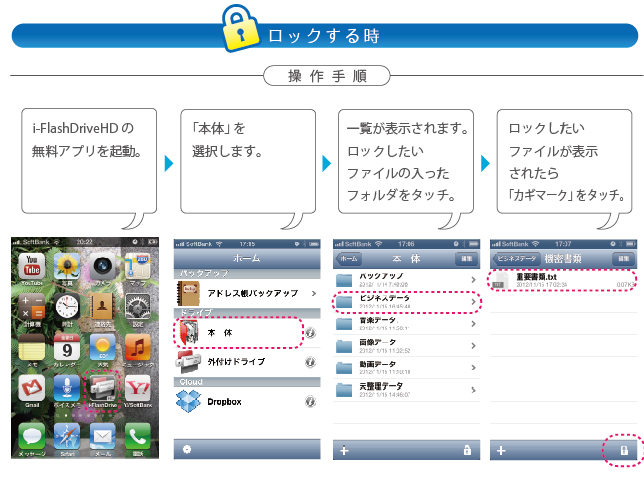644x485 pixels.
Task: Select the 外付けドライブ row
Action: (x=247, y=362)
